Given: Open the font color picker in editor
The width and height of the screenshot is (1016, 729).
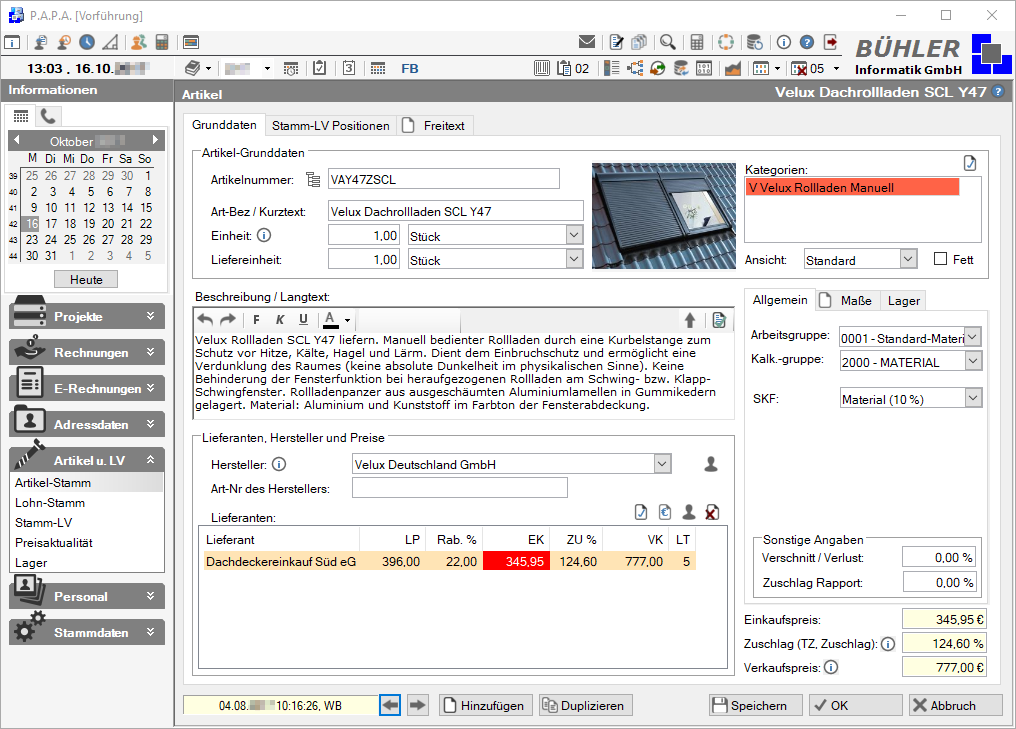Looking at the screenshot, I should 336,319.
